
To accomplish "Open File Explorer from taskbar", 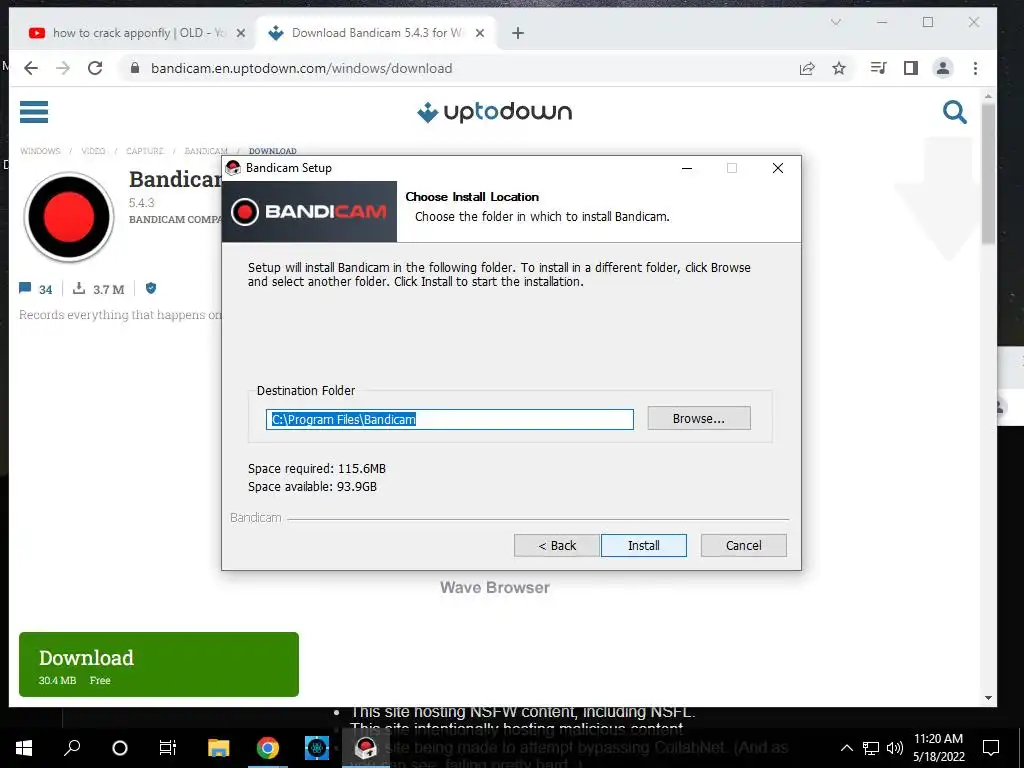I will (x=219, y=748).
